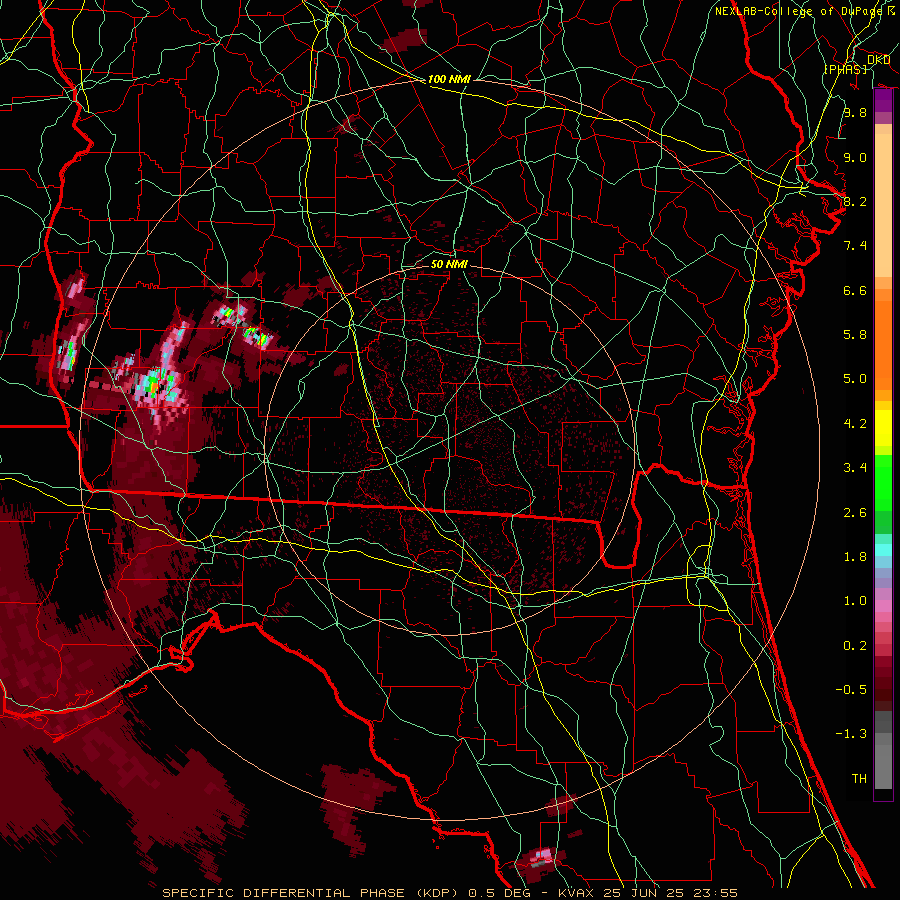
Task: Pick the yellow segment of the color bar
Action: 883,428
